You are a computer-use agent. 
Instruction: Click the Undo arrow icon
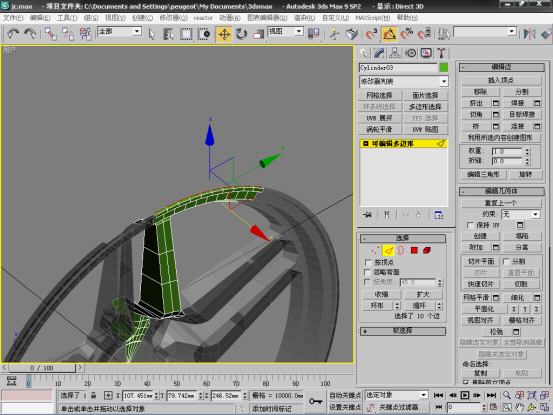coord(13,34)
